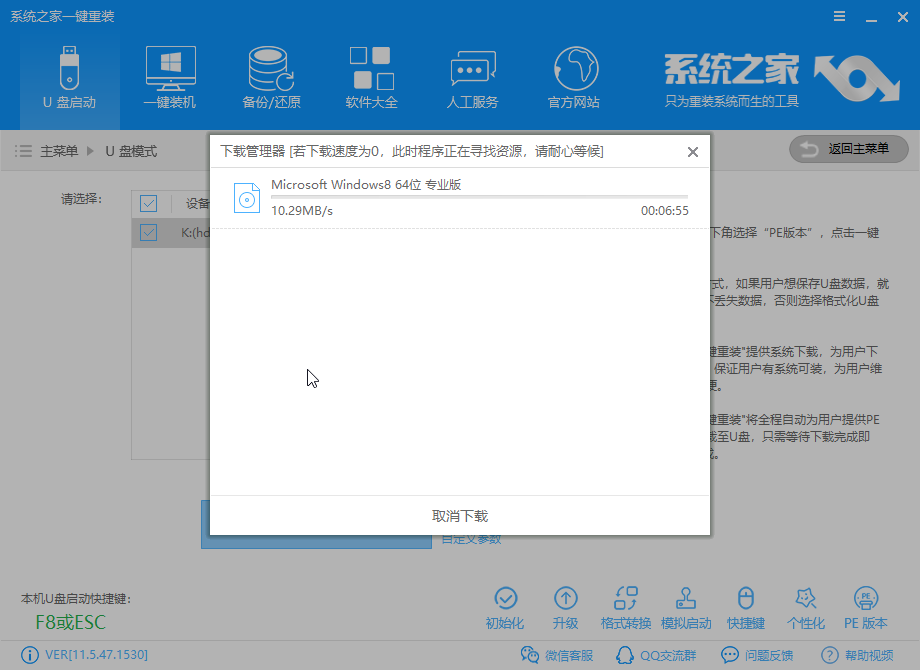The image size is (920, 670).
Task: Click the download progress bar
Action: pos(479,196)
